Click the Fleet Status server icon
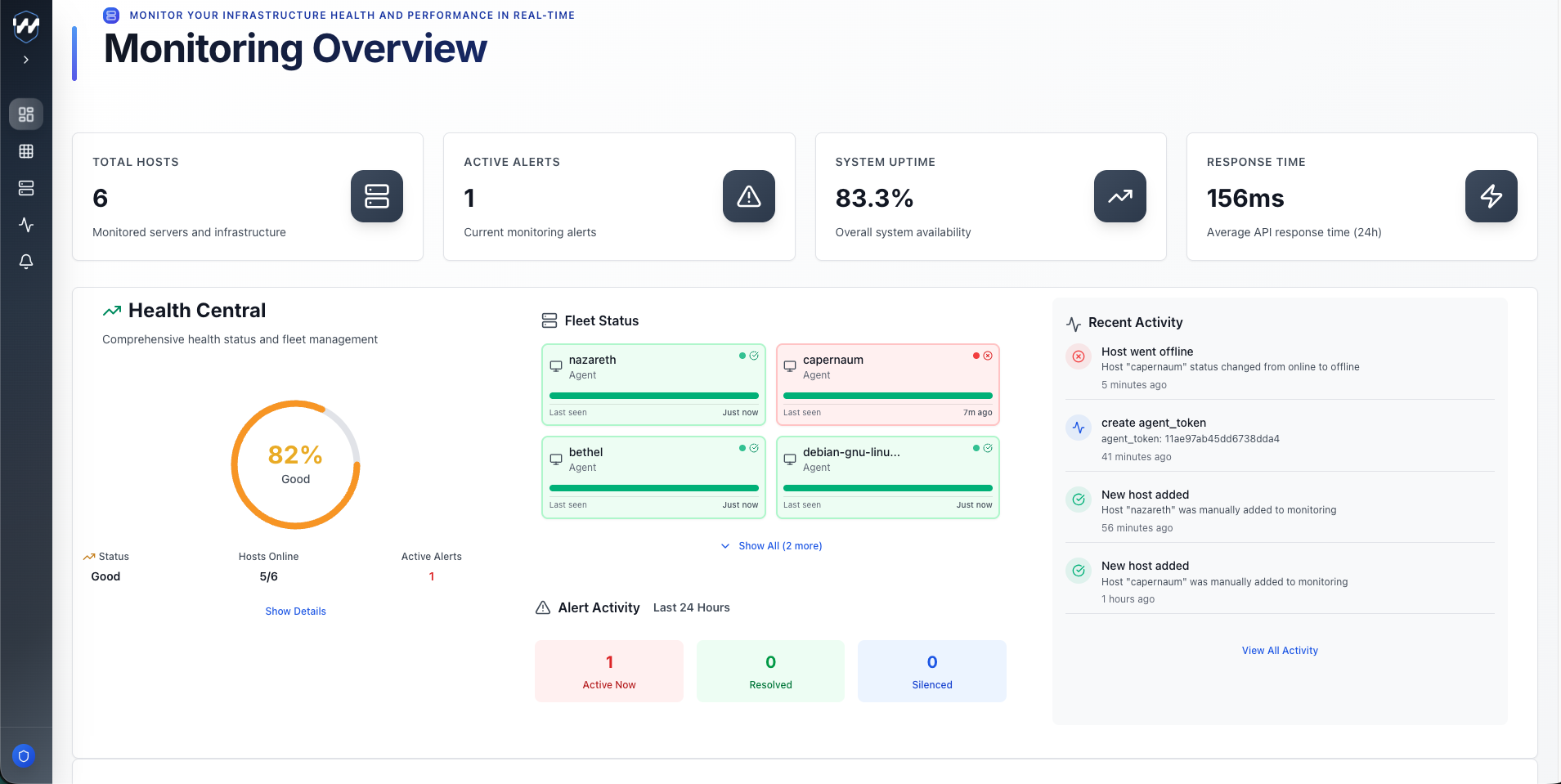 pyautogui.click(x=549, y=320)
